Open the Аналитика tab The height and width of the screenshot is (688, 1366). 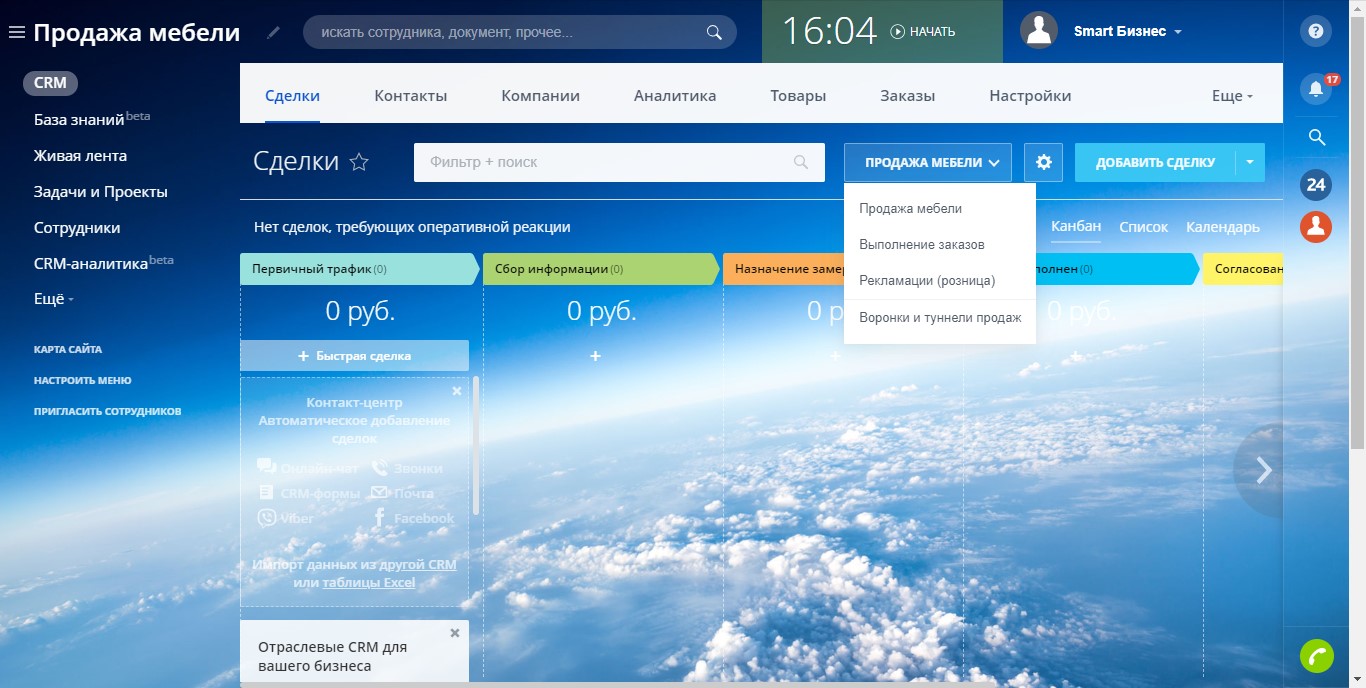[675, 96]
